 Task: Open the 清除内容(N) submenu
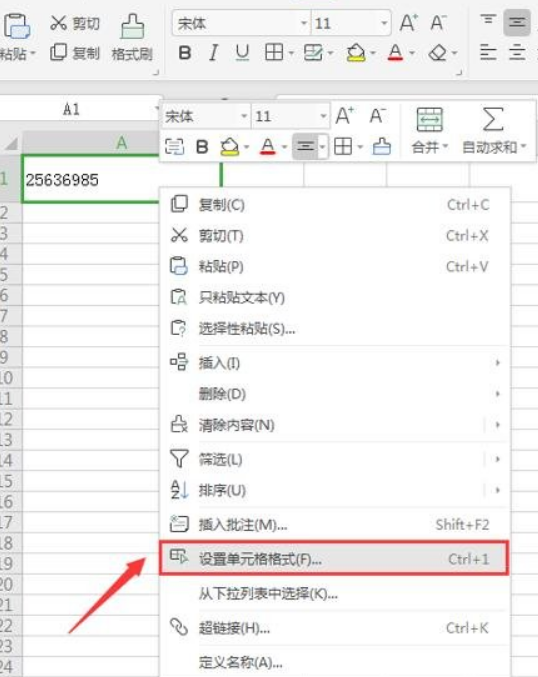335,425
